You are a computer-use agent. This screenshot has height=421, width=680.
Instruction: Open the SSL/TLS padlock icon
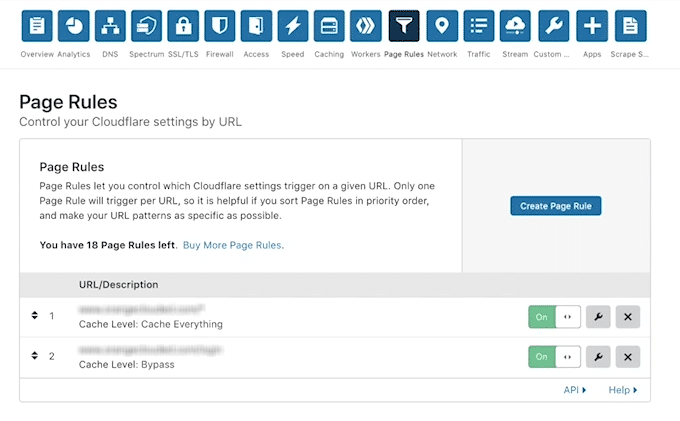coord(183,26)
